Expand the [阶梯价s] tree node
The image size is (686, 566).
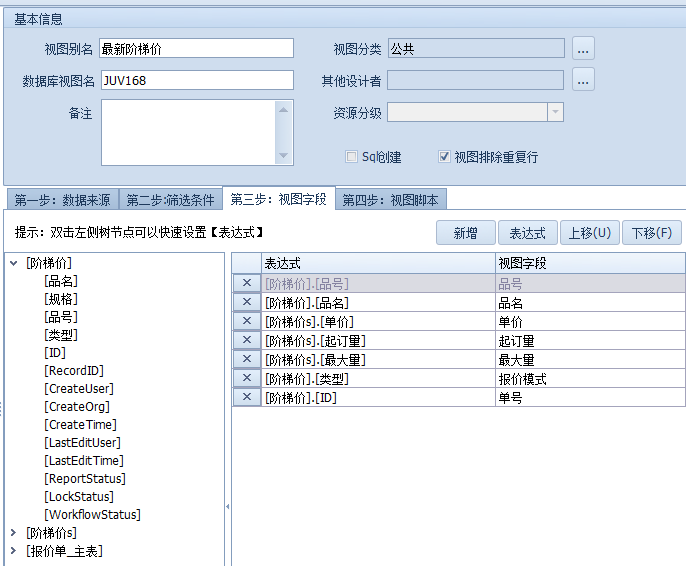[13, 533]
